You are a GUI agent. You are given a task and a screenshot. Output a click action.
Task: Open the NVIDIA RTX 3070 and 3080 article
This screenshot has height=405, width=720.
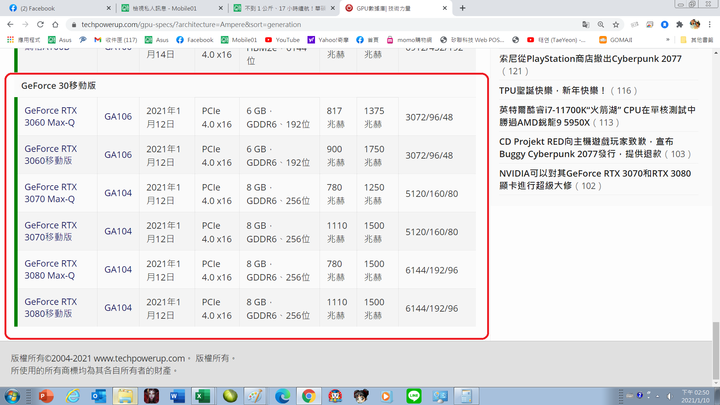click(x=595, y=180)
